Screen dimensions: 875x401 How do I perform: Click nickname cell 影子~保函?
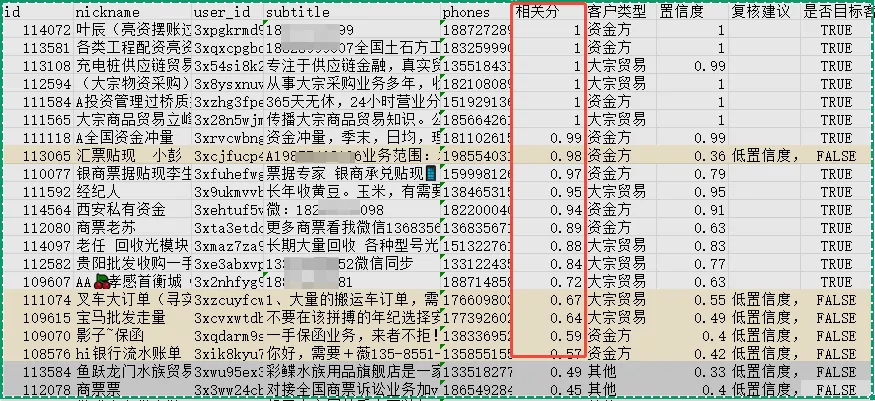(x=133, y=336)
